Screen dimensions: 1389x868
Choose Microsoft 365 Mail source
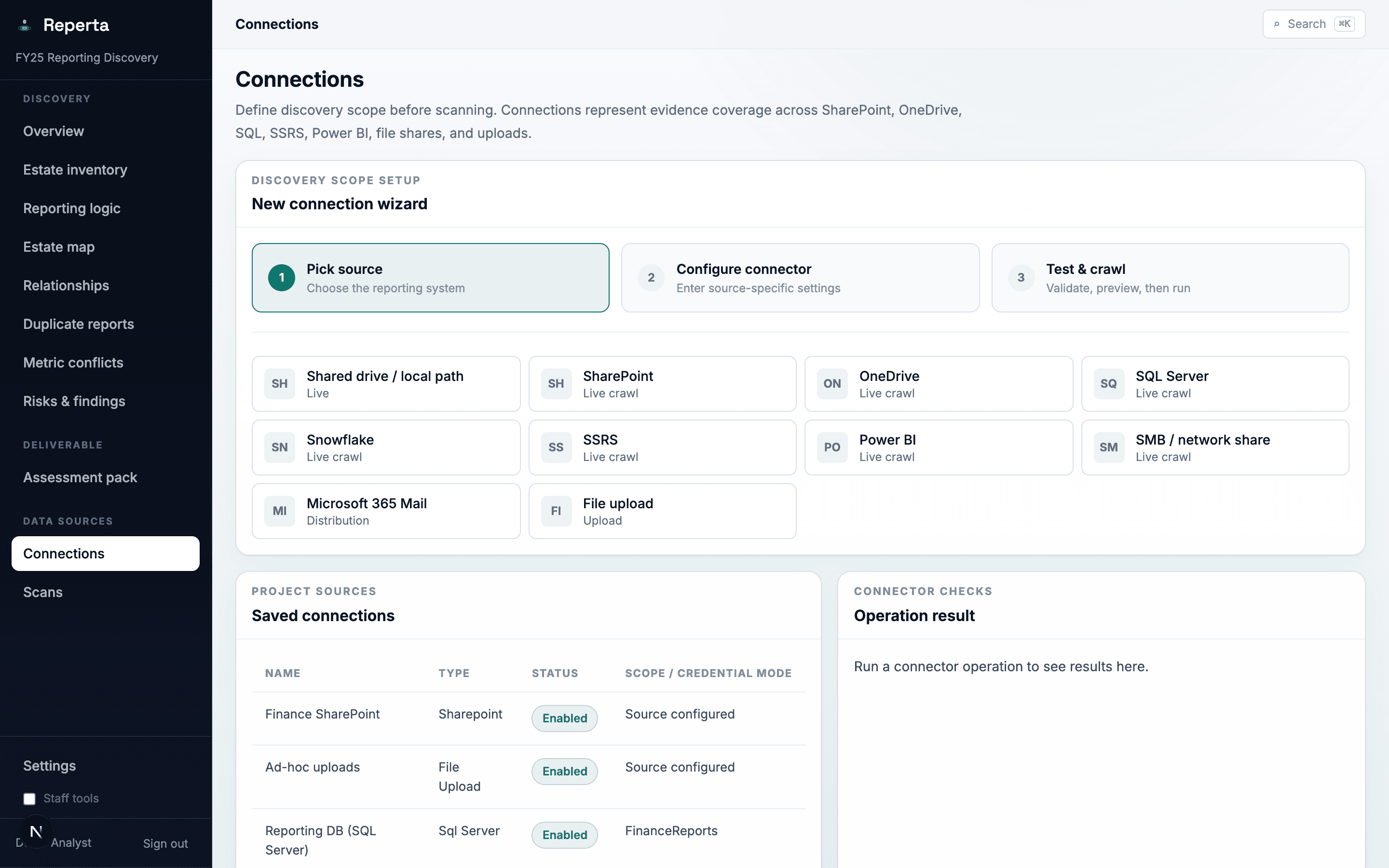tap(386, 511)
